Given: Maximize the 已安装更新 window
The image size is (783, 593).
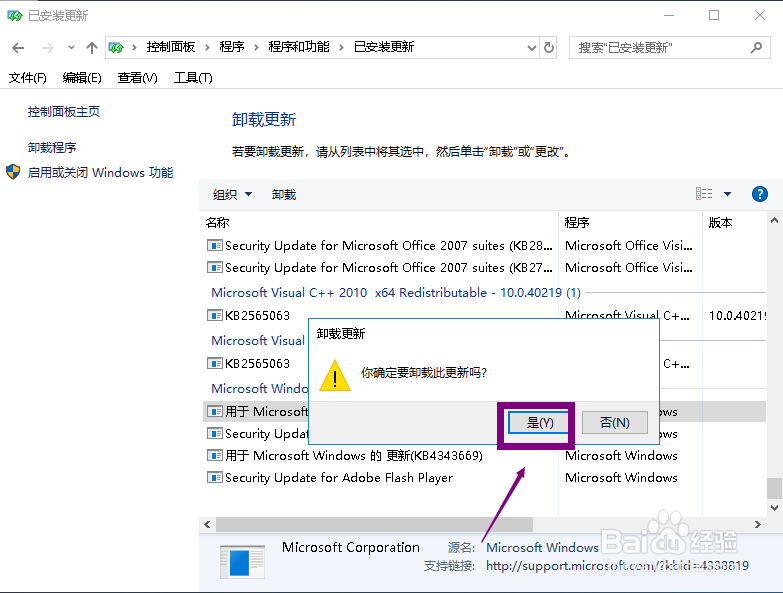Looking at the screenshot, I should 714,15.
